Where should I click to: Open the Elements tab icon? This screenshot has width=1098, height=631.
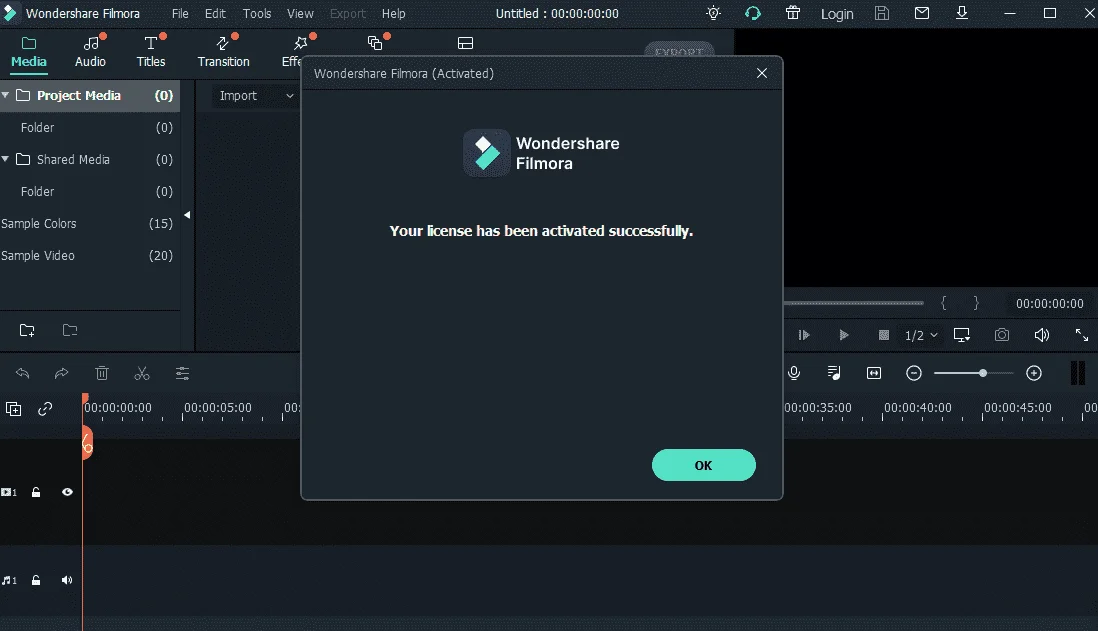(x=375, y=43)
